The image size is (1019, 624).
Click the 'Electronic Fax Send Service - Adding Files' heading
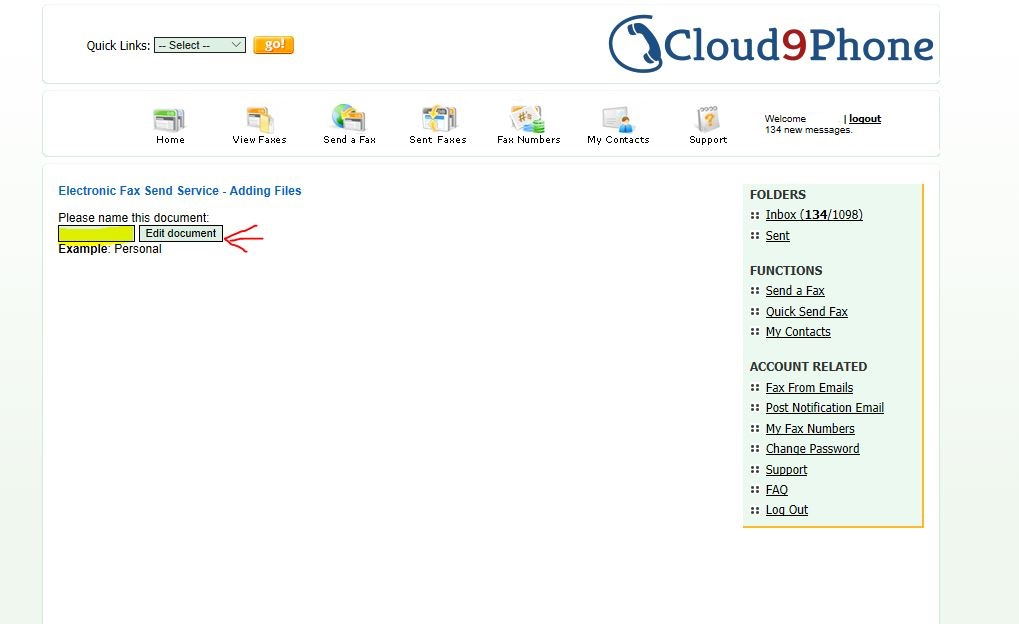(x=180, y=190)
